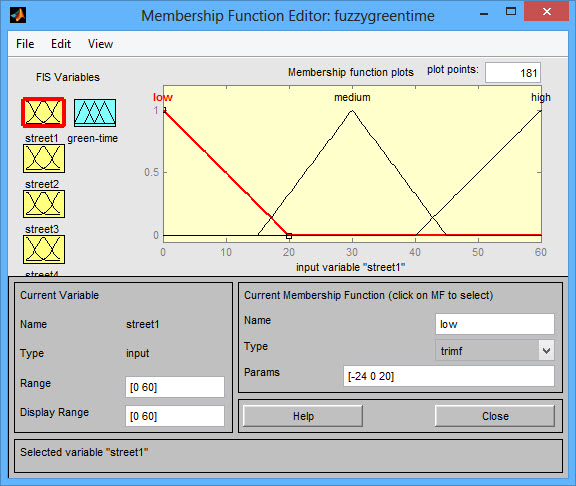Click the membership function Name field
Viewport: 576px width, 486px height.
tap(494, 324)
